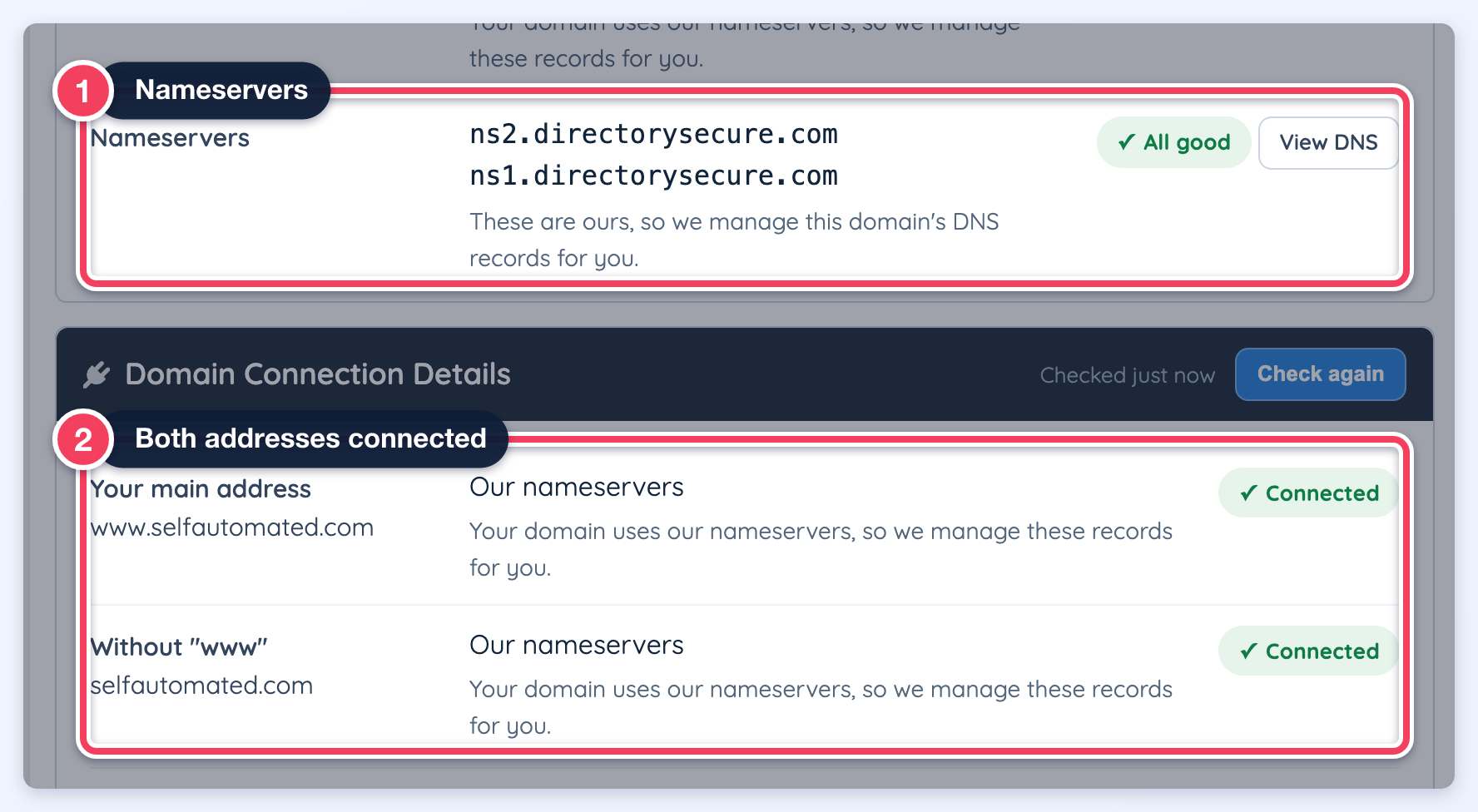This screenshot has height=812, width=1478.
Task: Click the Without "www" label
Action: click(x=179, y=646)
